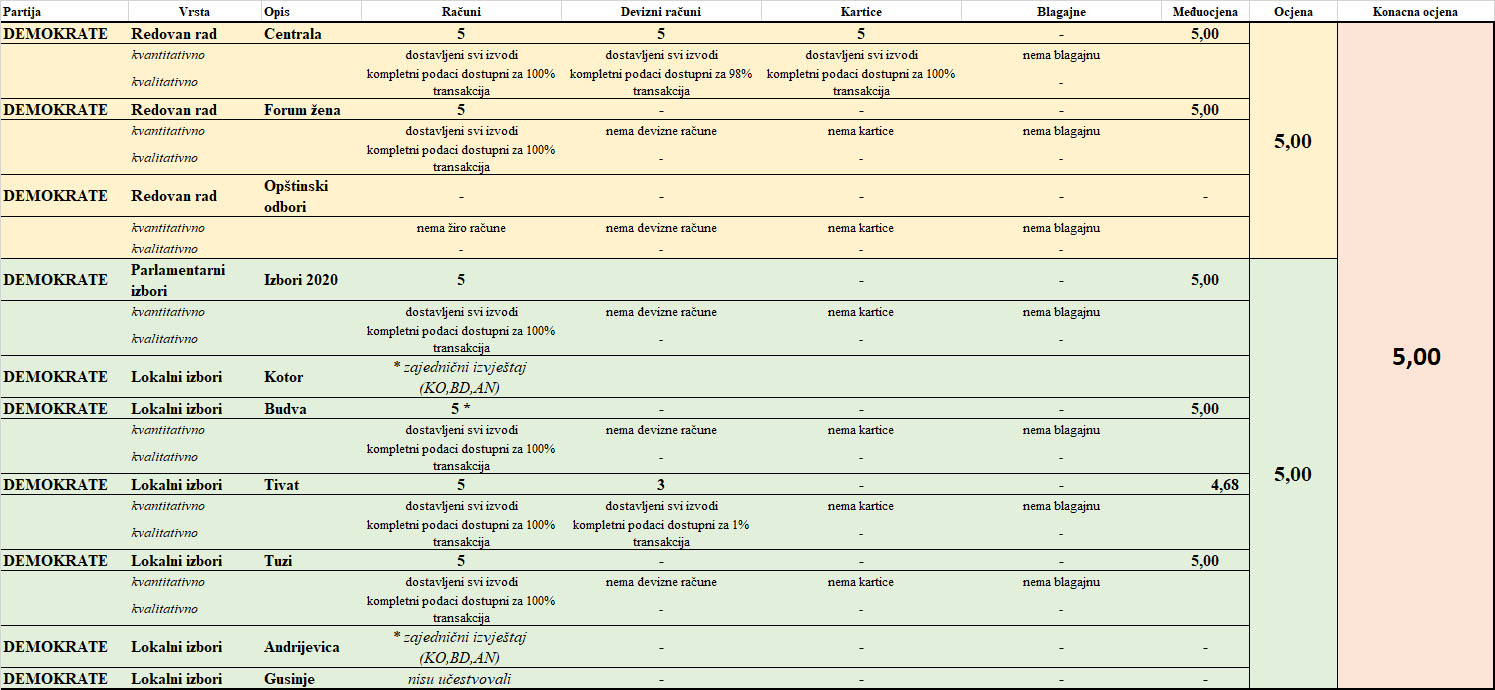The image size is (1495, 690).
Task: Click the "Forum žena" cell
Action: (x=302, y=110)
